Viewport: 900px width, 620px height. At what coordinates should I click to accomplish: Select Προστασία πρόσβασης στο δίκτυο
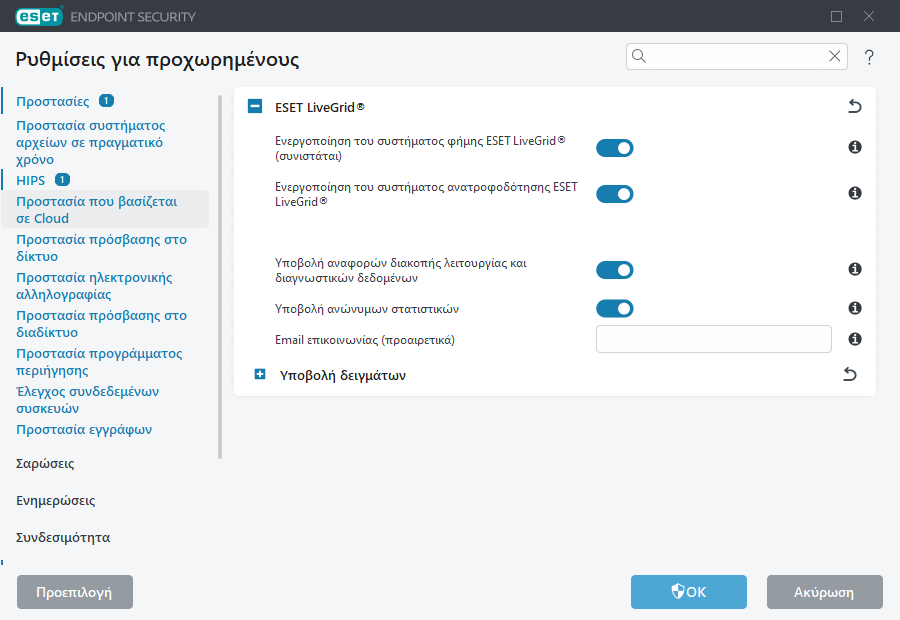click(102, 248)
